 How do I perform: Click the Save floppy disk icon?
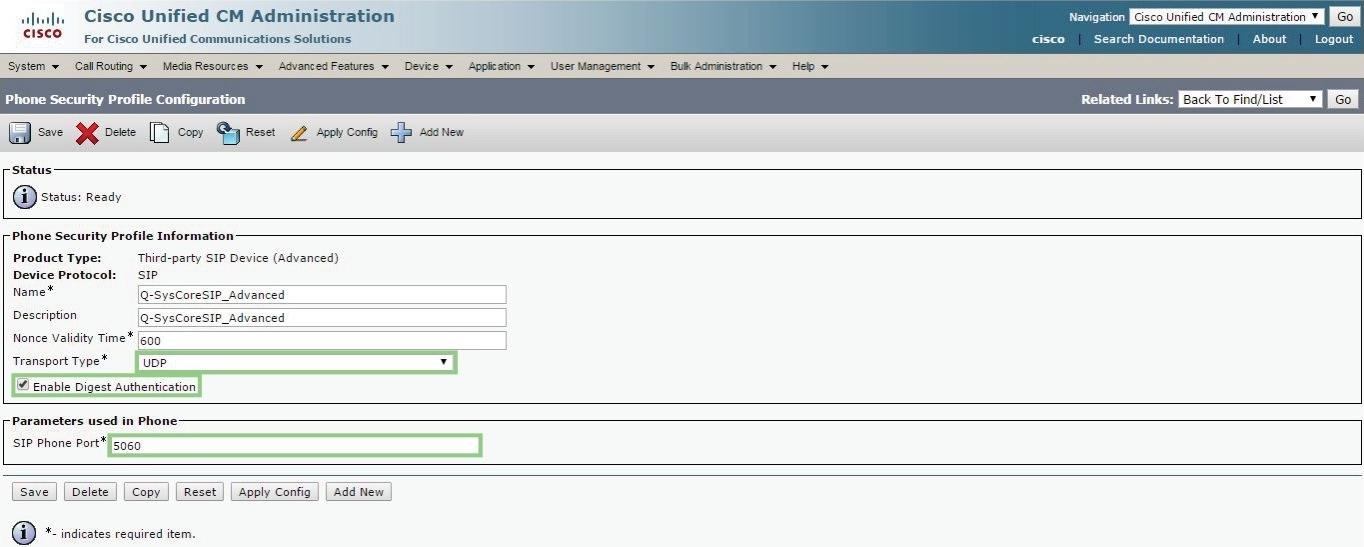point(20,133)
